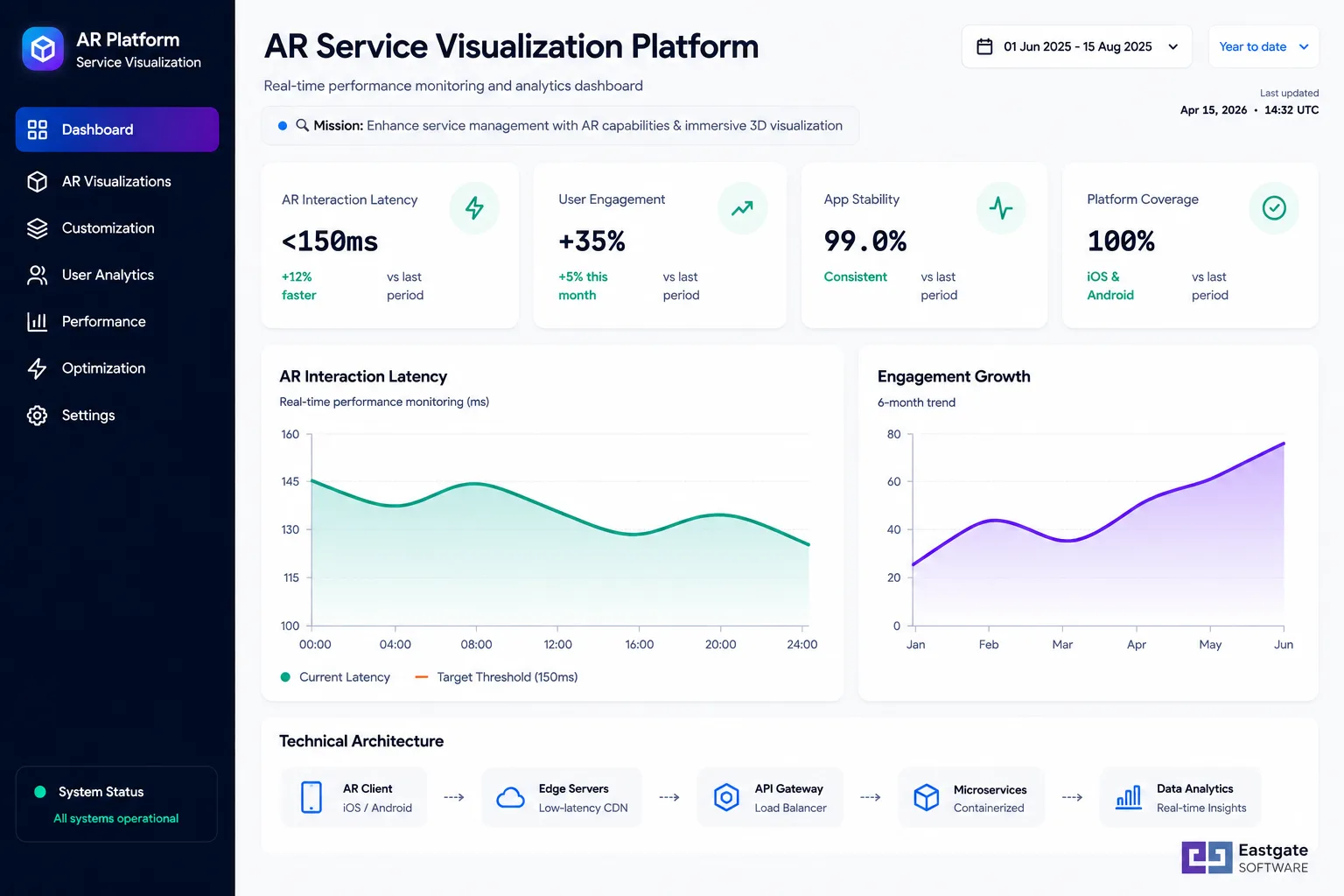
Task: Click the Microservices cube icon
Action: tap(927, 797)
